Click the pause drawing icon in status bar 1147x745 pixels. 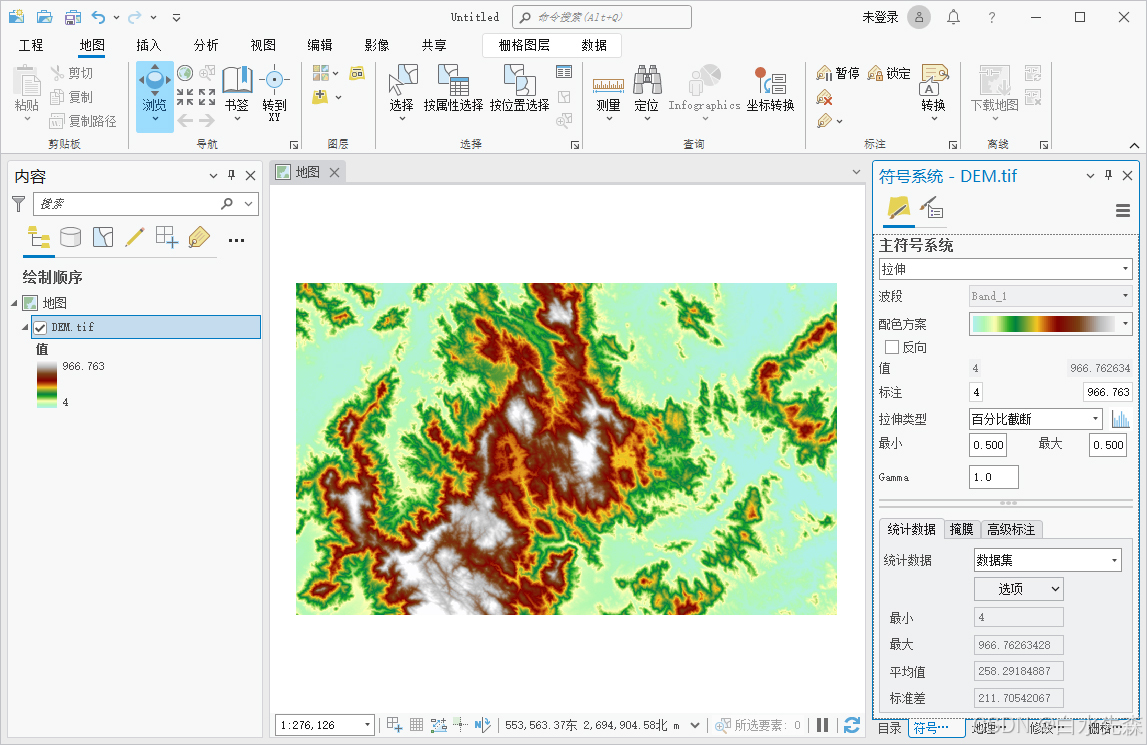pos(822,725)
